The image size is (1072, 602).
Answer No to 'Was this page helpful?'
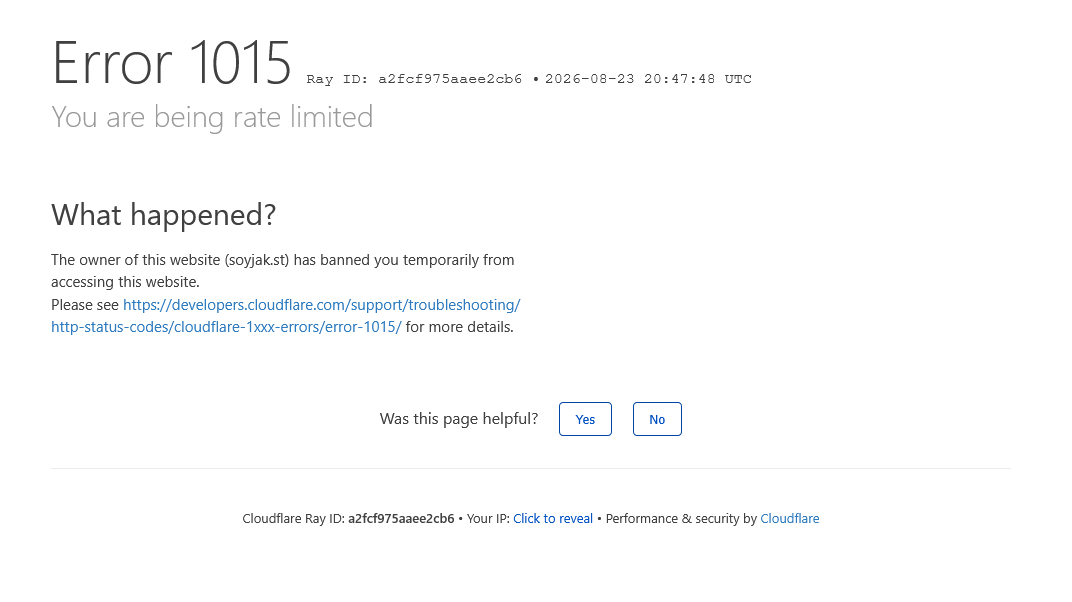(x=657, y=419)
